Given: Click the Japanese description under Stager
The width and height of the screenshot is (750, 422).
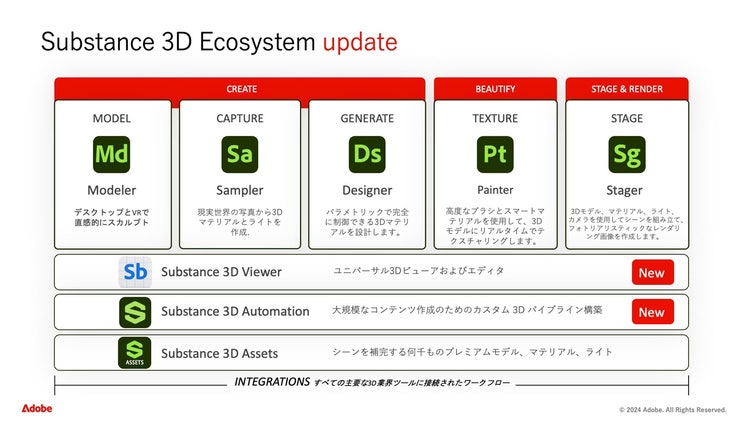Looking at the screenshot, I should point(627,224).
